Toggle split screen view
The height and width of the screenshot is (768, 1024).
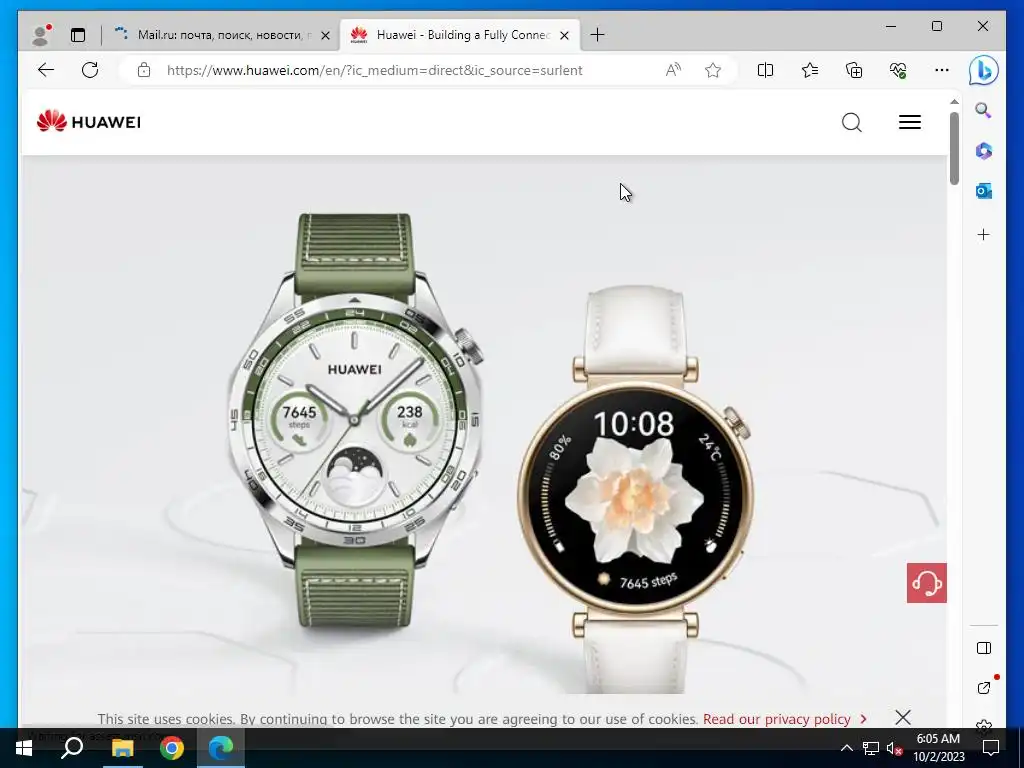point(765,70)
